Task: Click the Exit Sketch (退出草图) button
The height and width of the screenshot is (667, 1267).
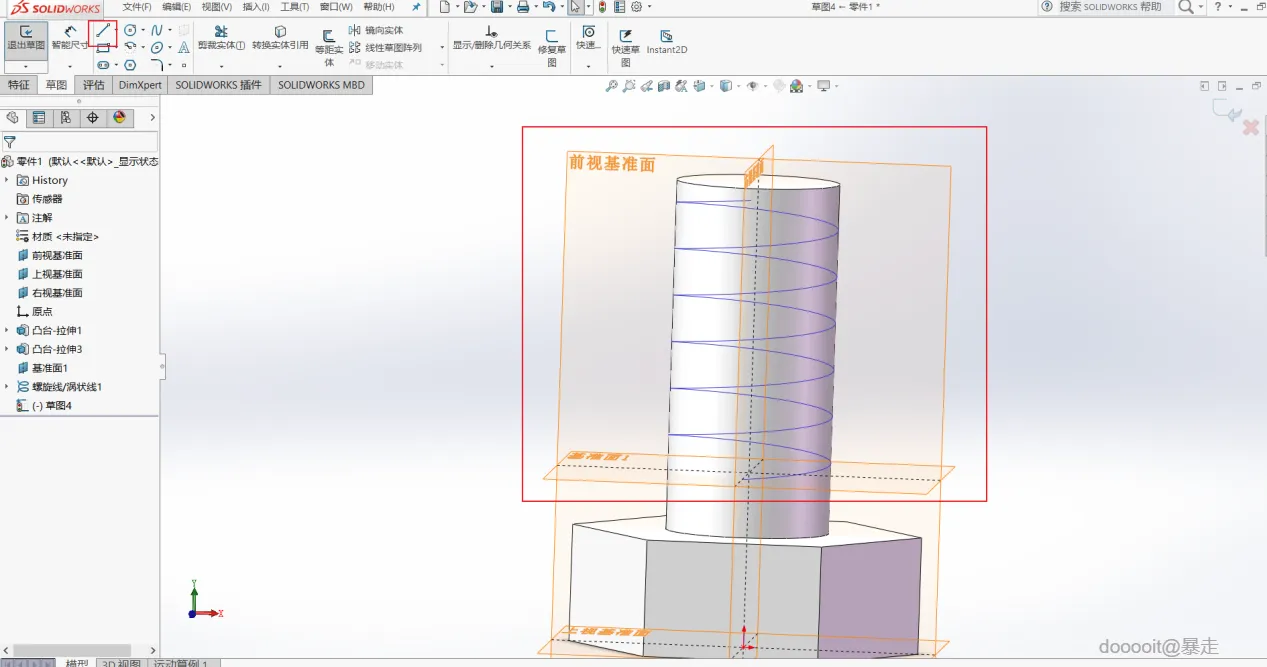Action: 25,37
